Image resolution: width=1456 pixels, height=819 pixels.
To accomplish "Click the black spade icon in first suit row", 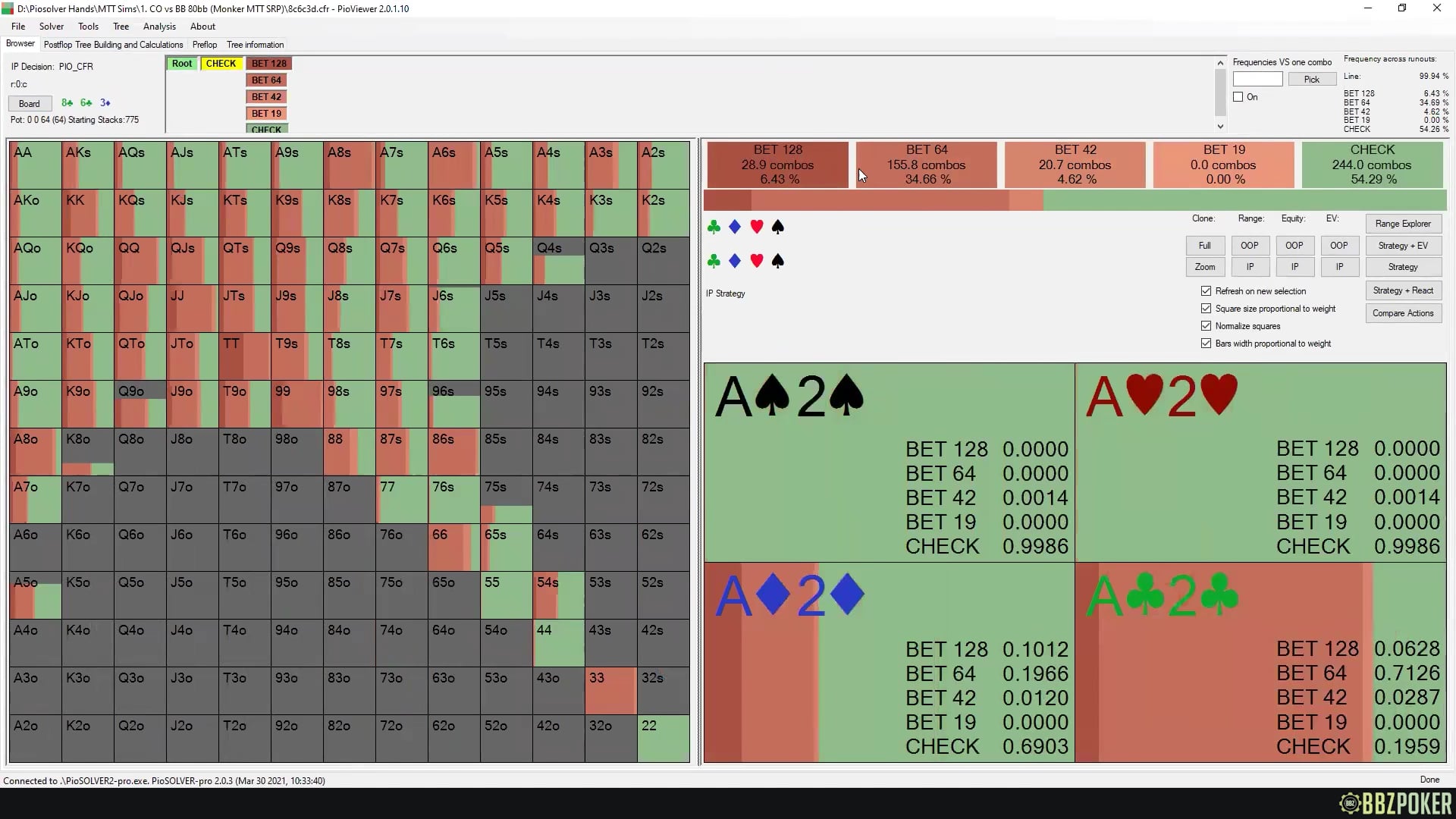I will coord(777,227).
